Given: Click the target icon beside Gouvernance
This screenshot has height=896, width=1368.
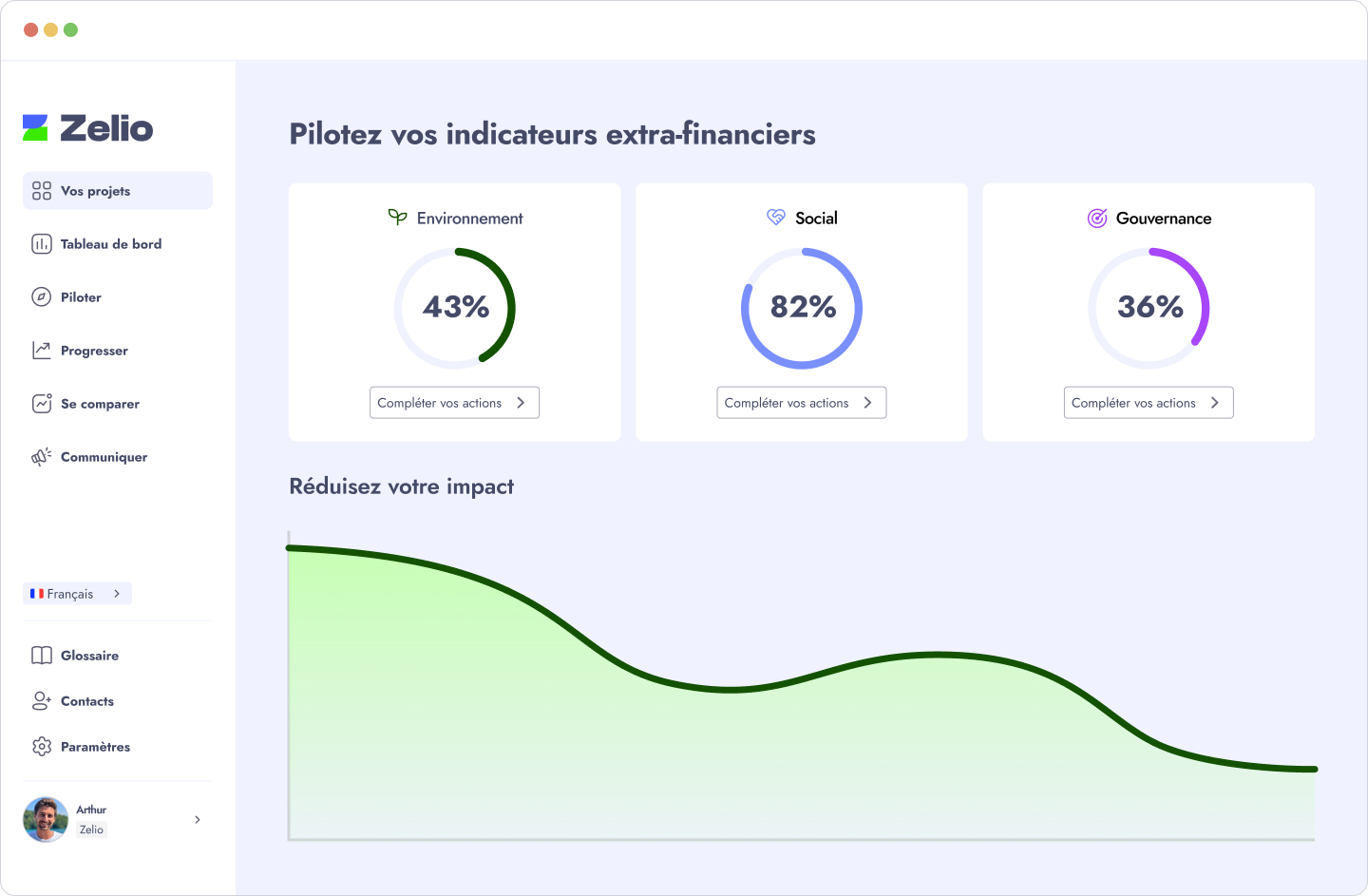Looking at the screenshot, I should coord(1097,218).
